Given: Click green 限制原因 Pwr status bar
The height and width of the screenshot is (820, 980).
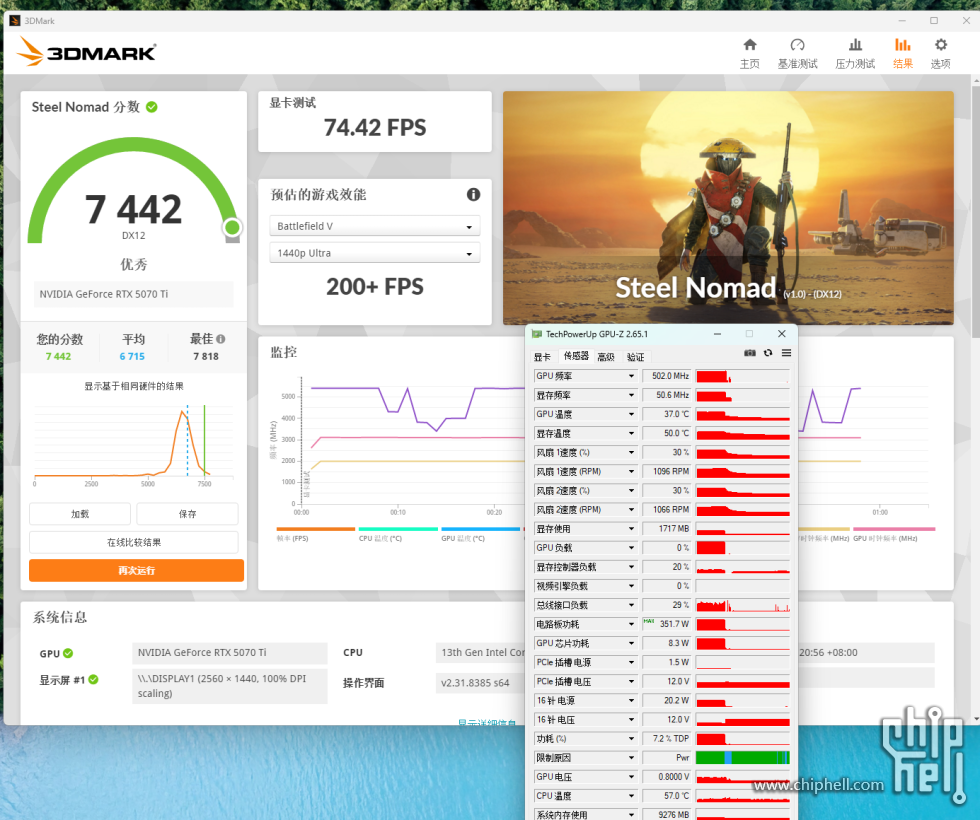Looking at the screenshot, I should pyautogui.click(x=742, y=758).
